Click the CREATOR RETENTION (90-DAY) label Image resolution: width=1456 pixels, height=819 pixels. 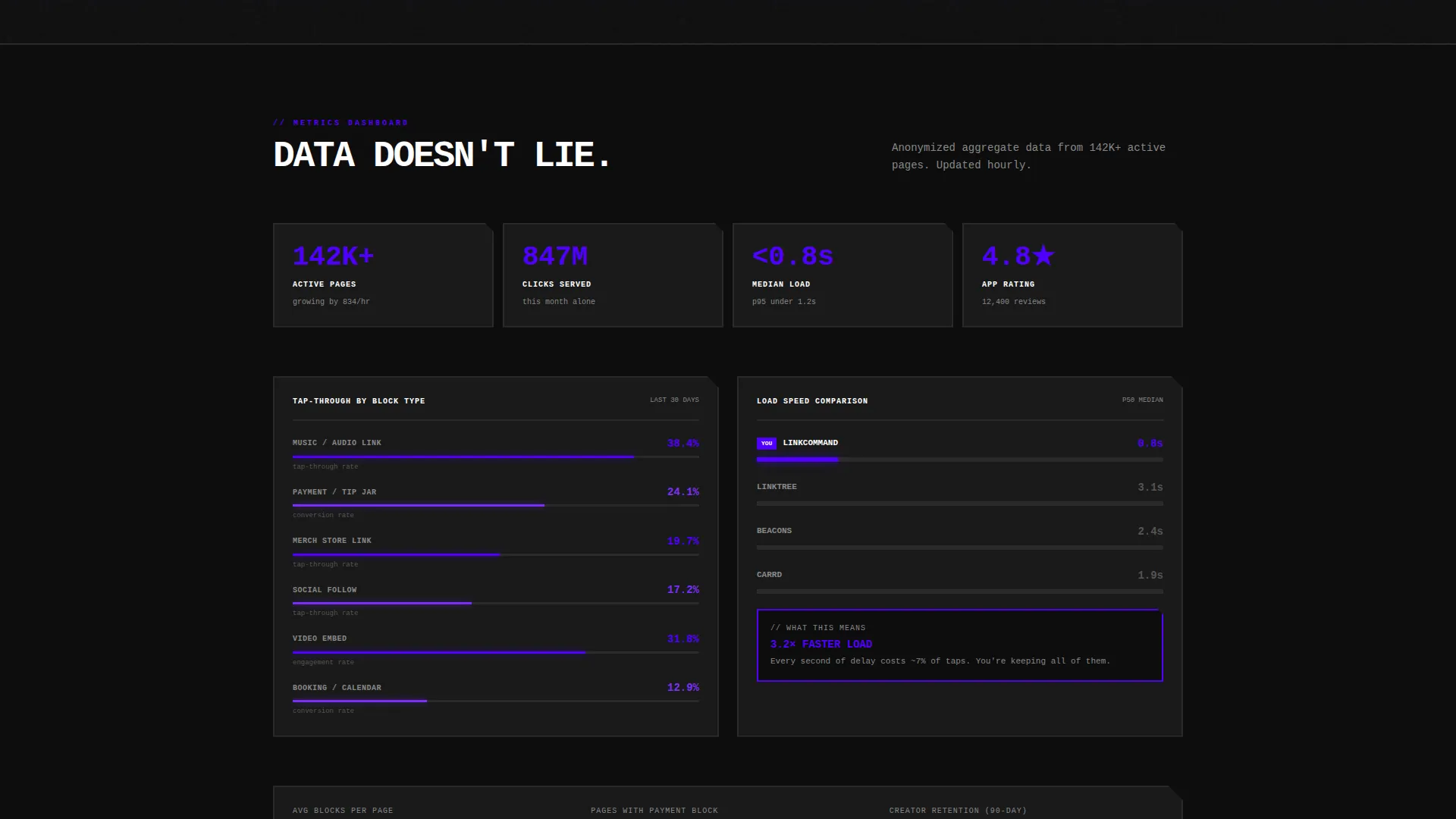pos(958,810)
